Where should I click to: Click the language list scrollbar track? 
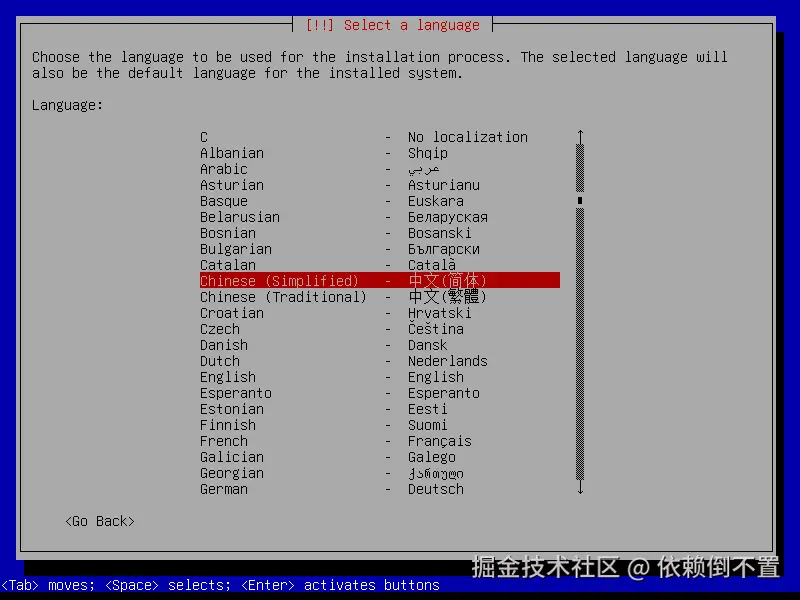[x=580, y=312]
